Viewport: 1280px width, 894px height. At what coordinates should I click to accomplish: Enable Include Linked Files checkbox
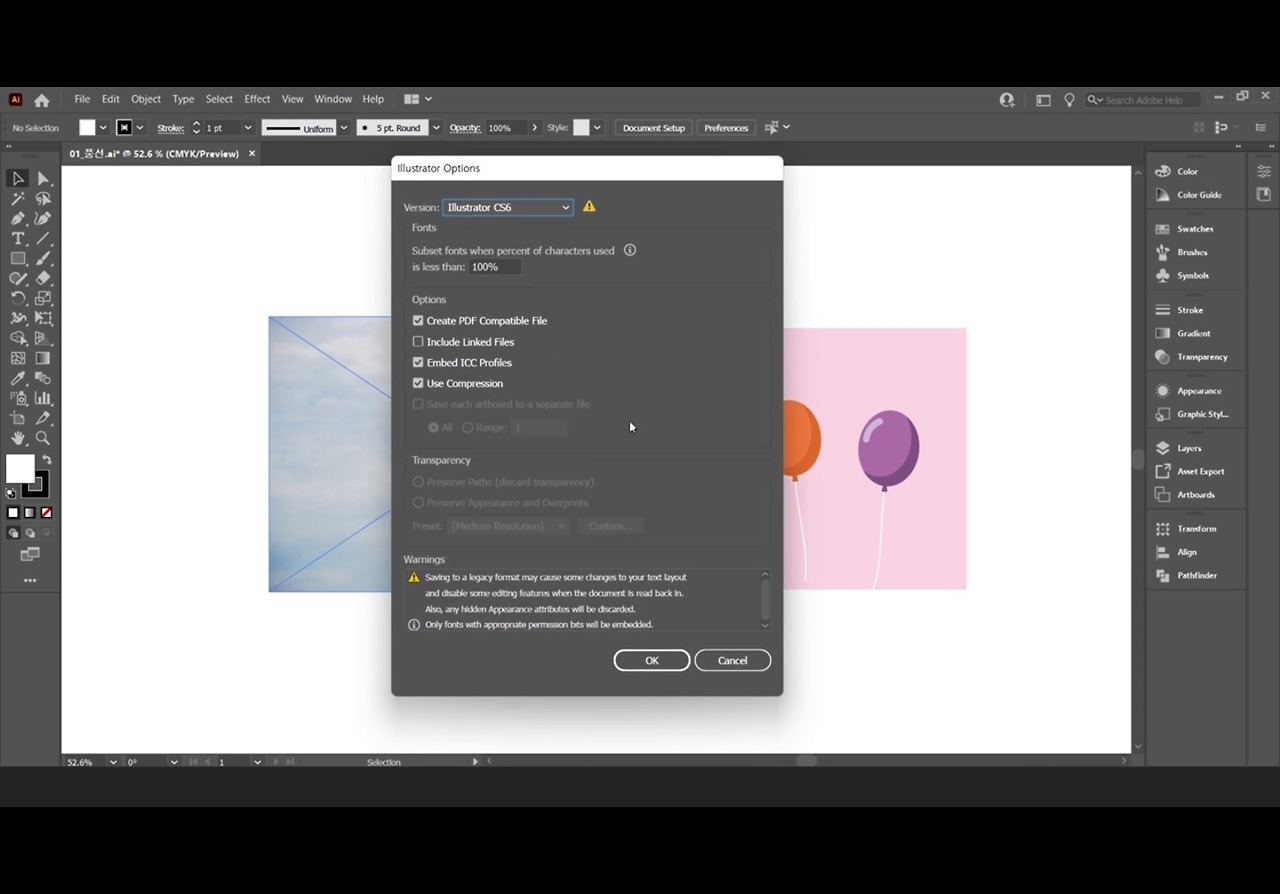pyautogui.click(x=418, y=342)
